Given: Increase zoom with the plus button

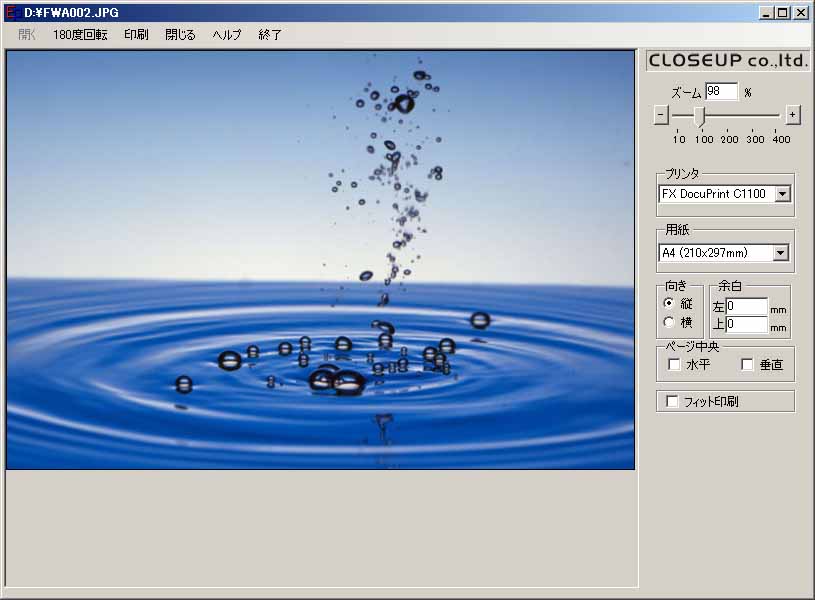Looking at the screenshot, I should 792,115.
